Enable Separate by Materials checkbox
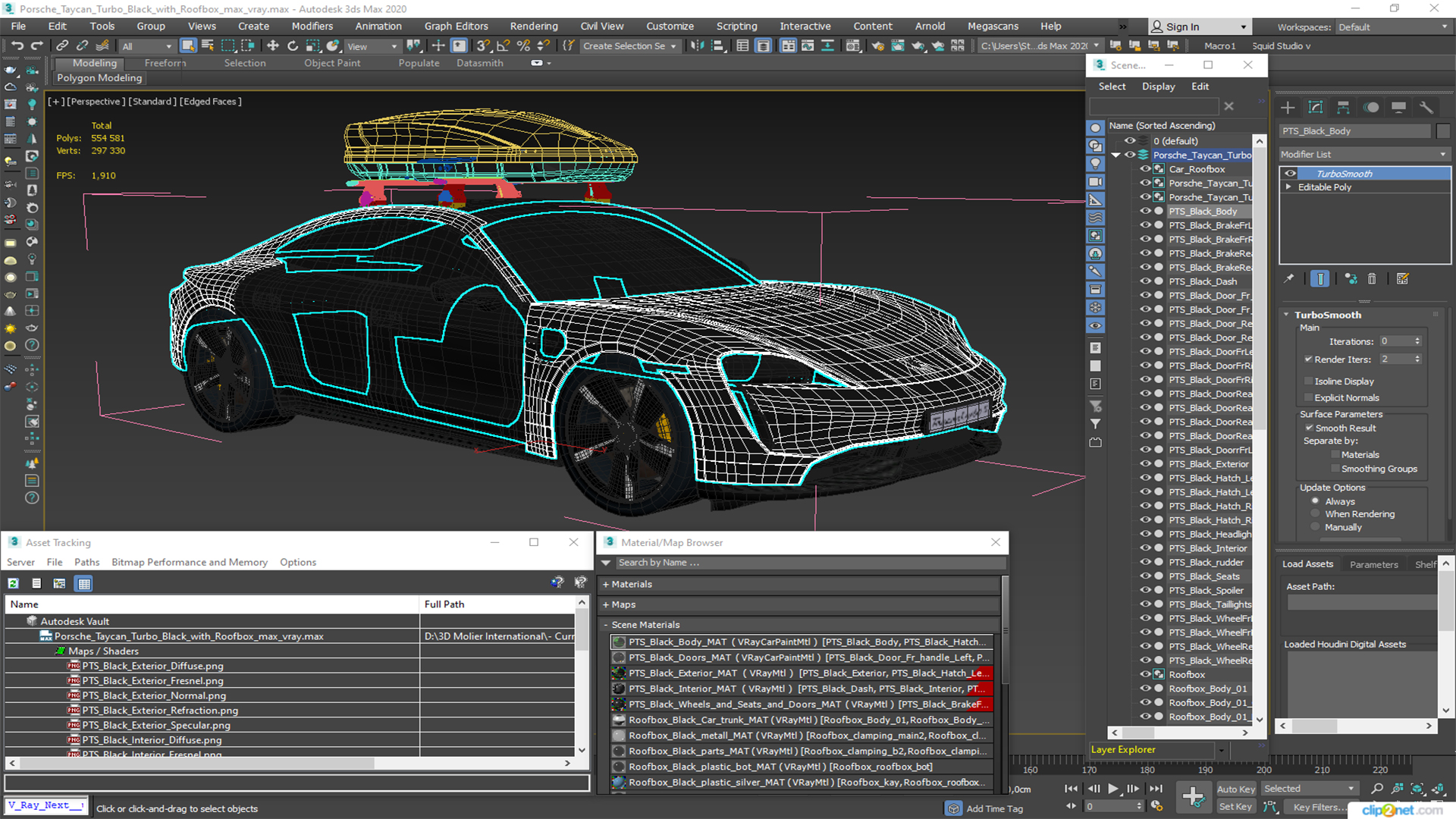This screenshot has width=1456, height=819. click(1335, 454)
